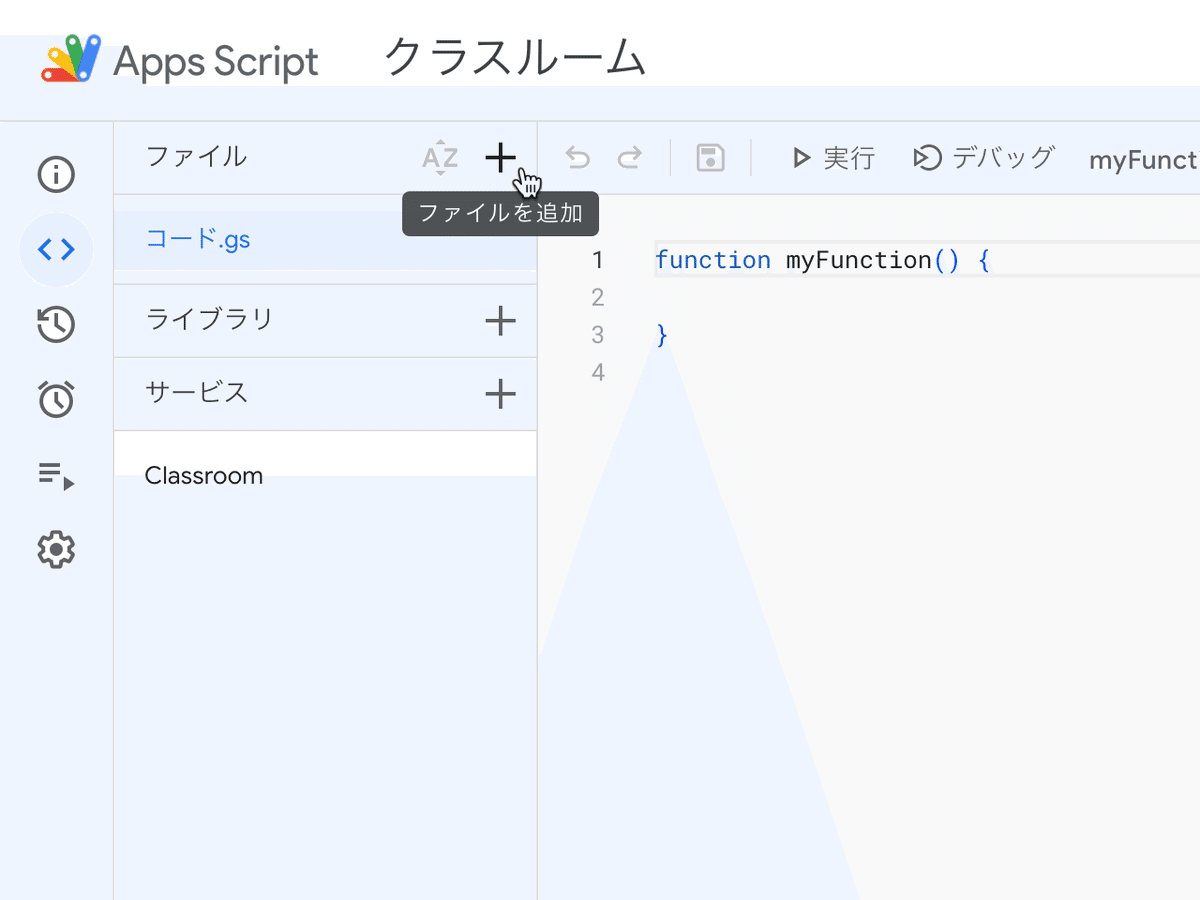Open project history clock-arrow icon

click(x=56, y=325)
